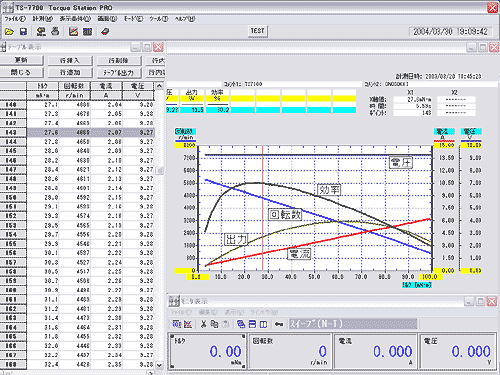The height and width of the screenshot is (375, 500).
Task: Click table vertical scrollbar up arrow
Action: tap(160, 86)
